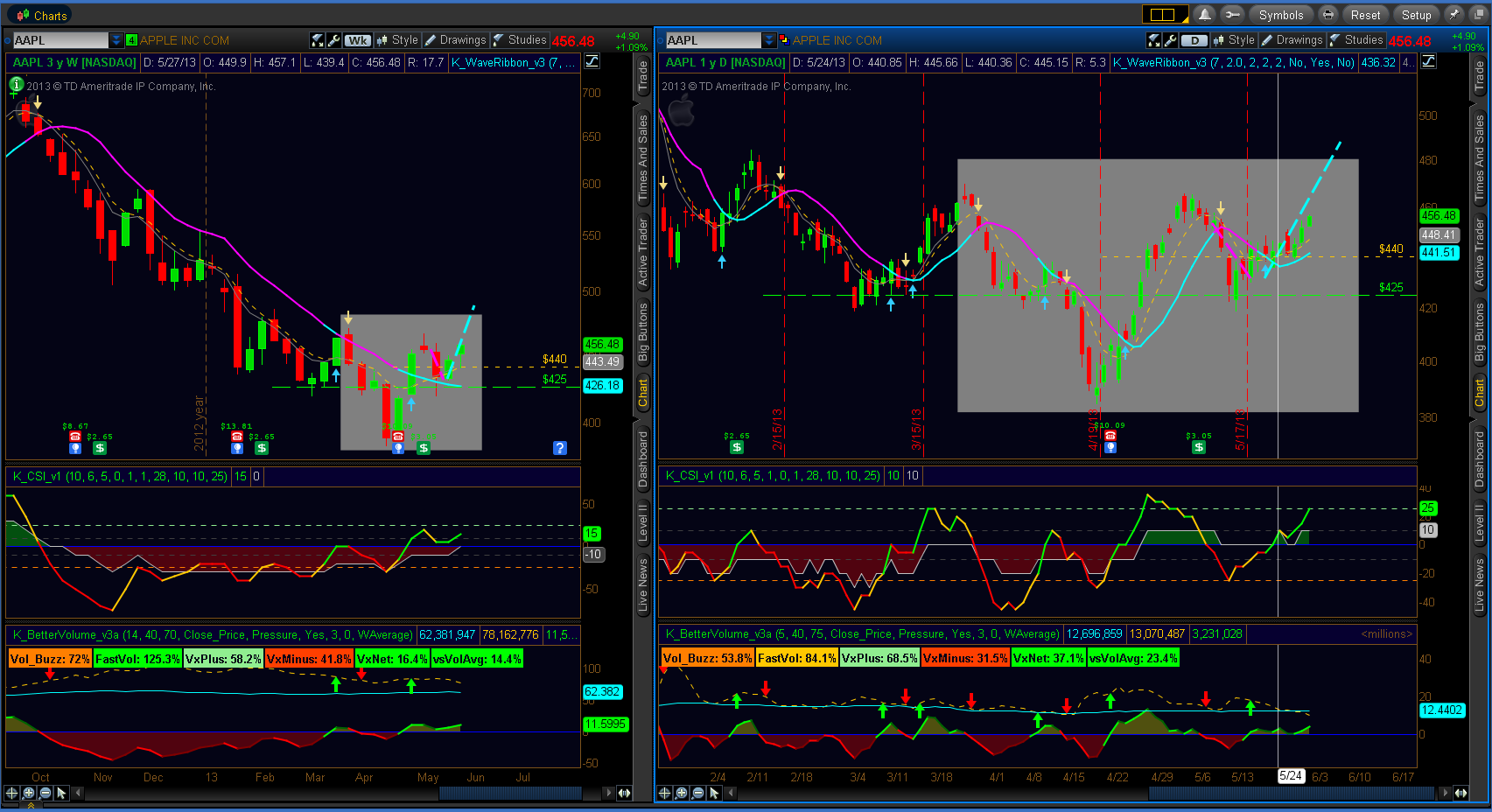1492x812 pixels.
Task: Open the Symbols button
Action: (1281, 15)
